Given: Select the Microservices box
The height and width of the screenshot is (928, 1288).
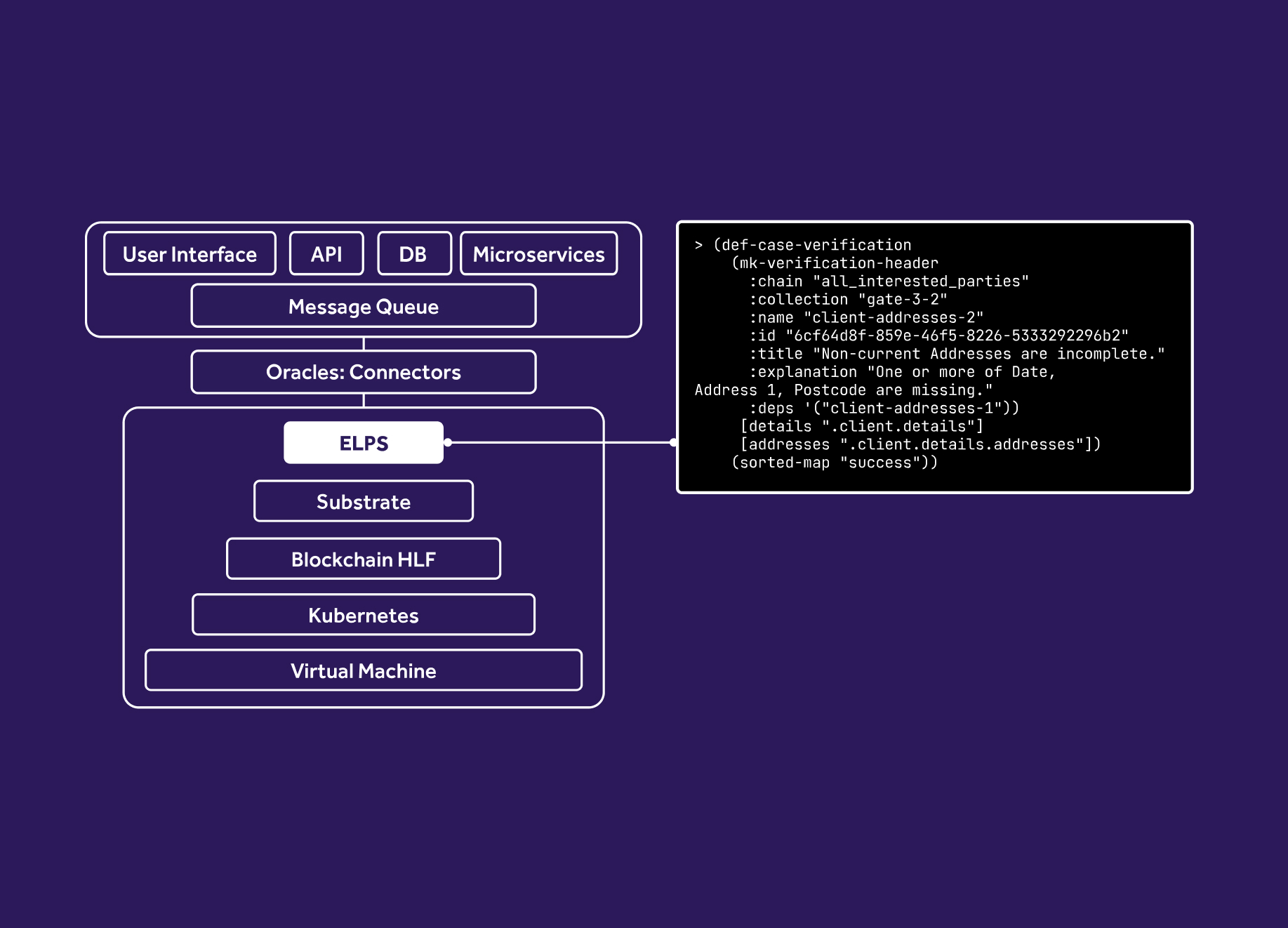Looking at the screenshot, I should click(x=538, y=253).
